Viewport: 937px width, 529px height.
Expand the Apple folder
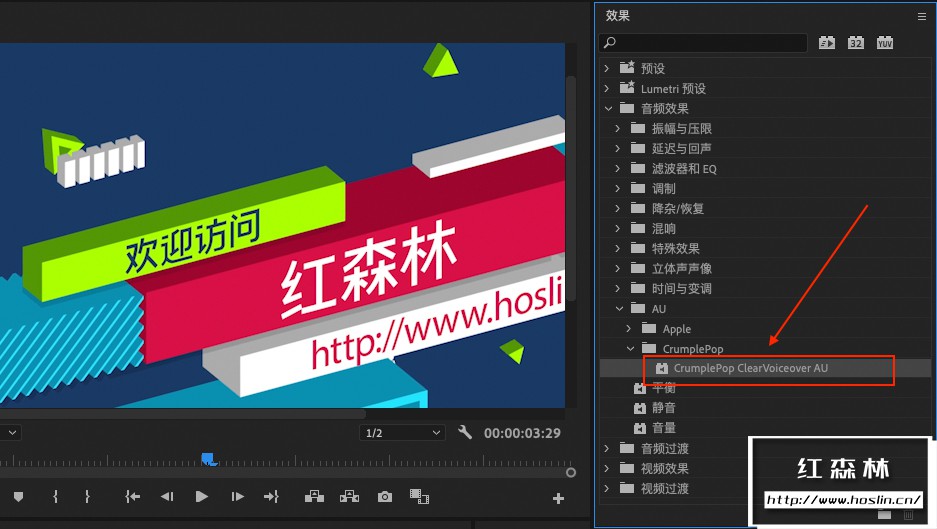[x=628, y=329]
